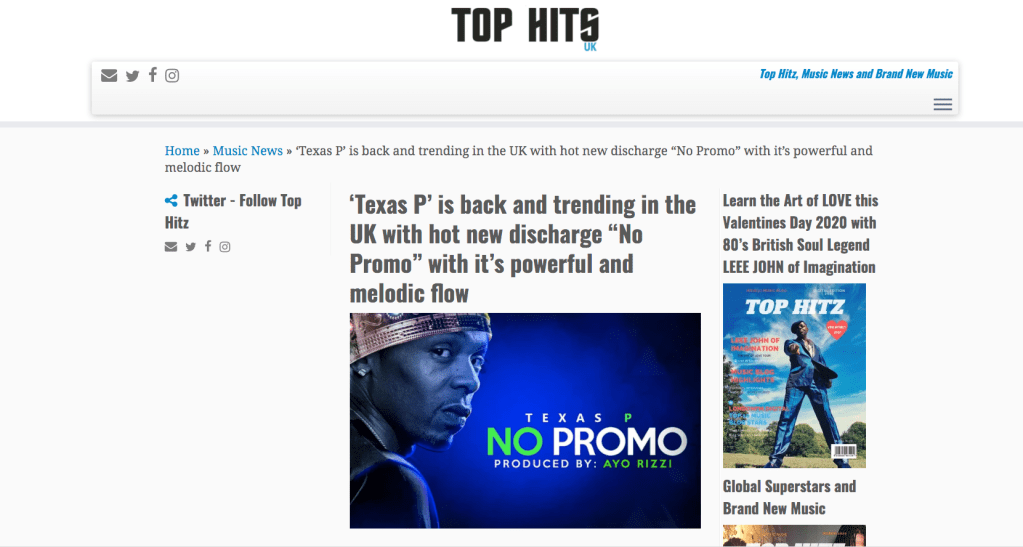Click the Top Hits UK logo
This screenshot has width=1023, height=547.
click(525, 28)
